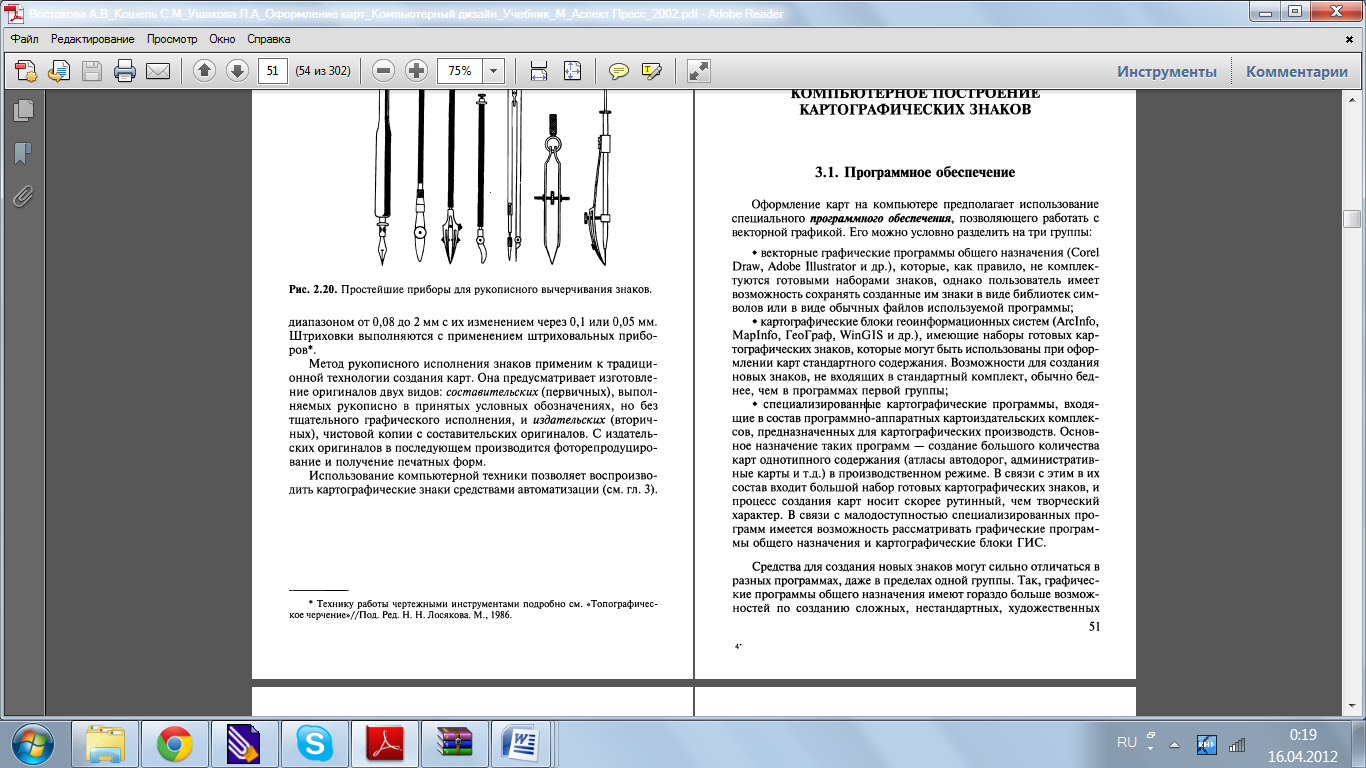Click the share file icon beside Create PDF

click(x=59, y=71)
